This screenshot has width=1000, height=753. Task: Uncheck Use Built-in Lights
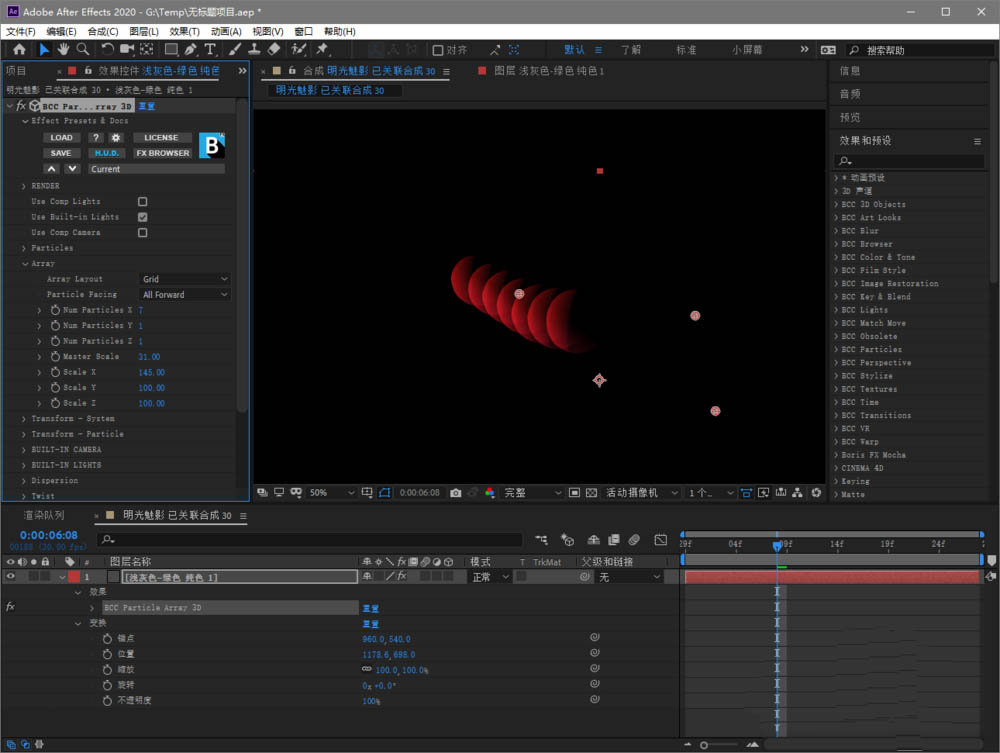(x=142, y=217)
